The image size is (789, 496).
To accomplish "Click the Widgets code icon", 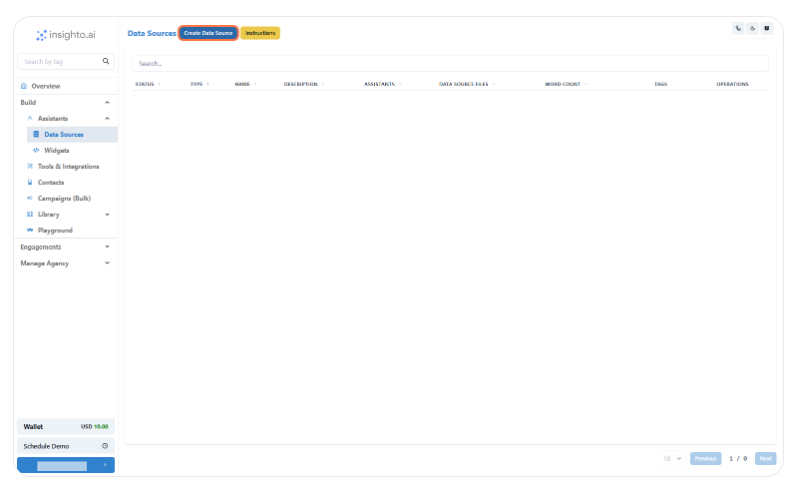I will 36,150.
